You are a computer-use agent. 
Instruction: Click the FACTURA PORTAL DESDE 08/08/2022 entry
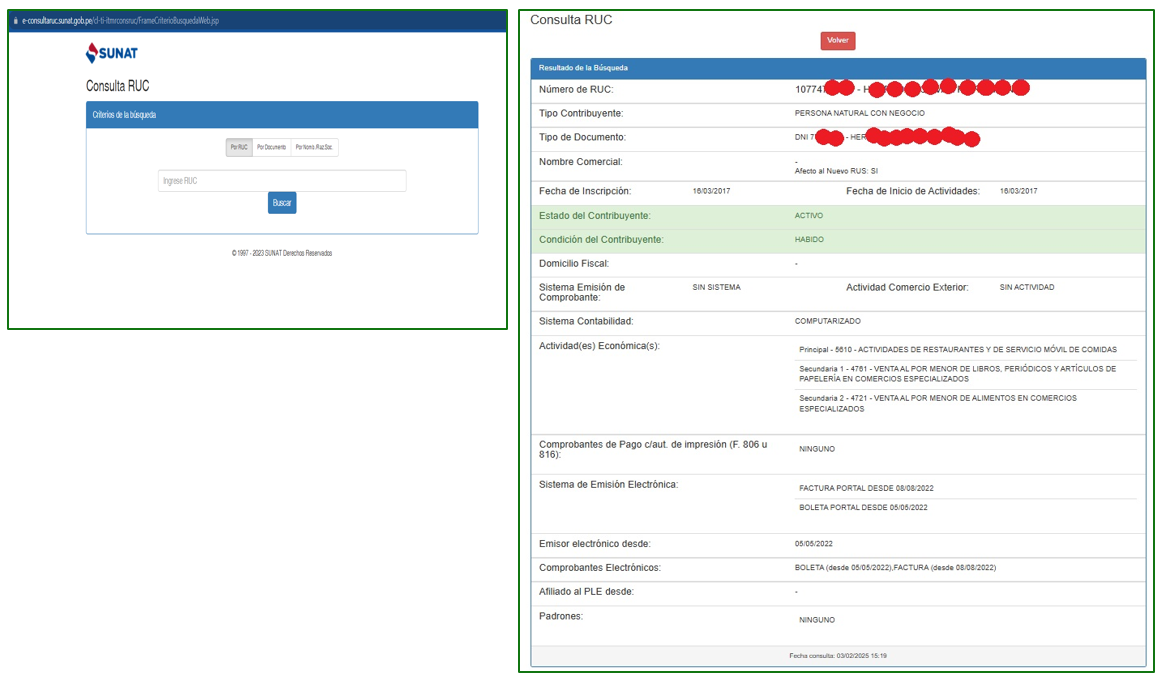click(866, 488)
